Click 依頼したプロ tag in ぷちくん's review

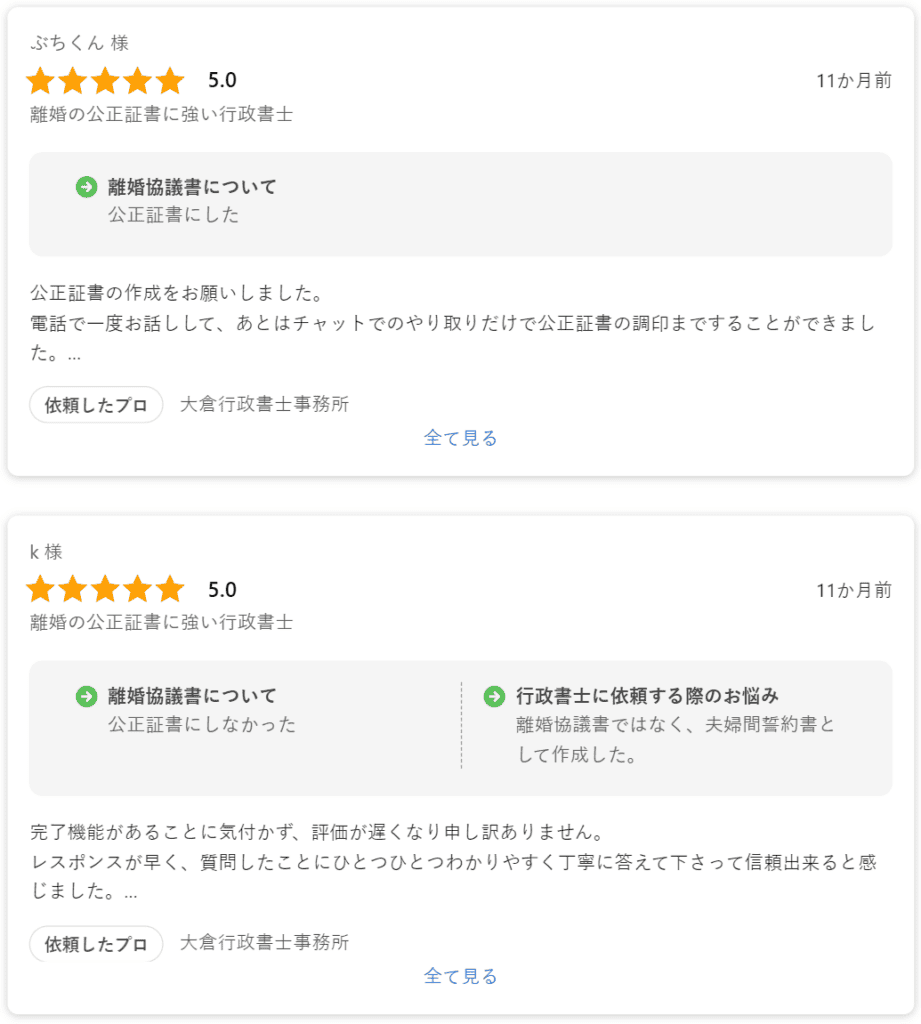pyautogui.click(x=96, y=405)
